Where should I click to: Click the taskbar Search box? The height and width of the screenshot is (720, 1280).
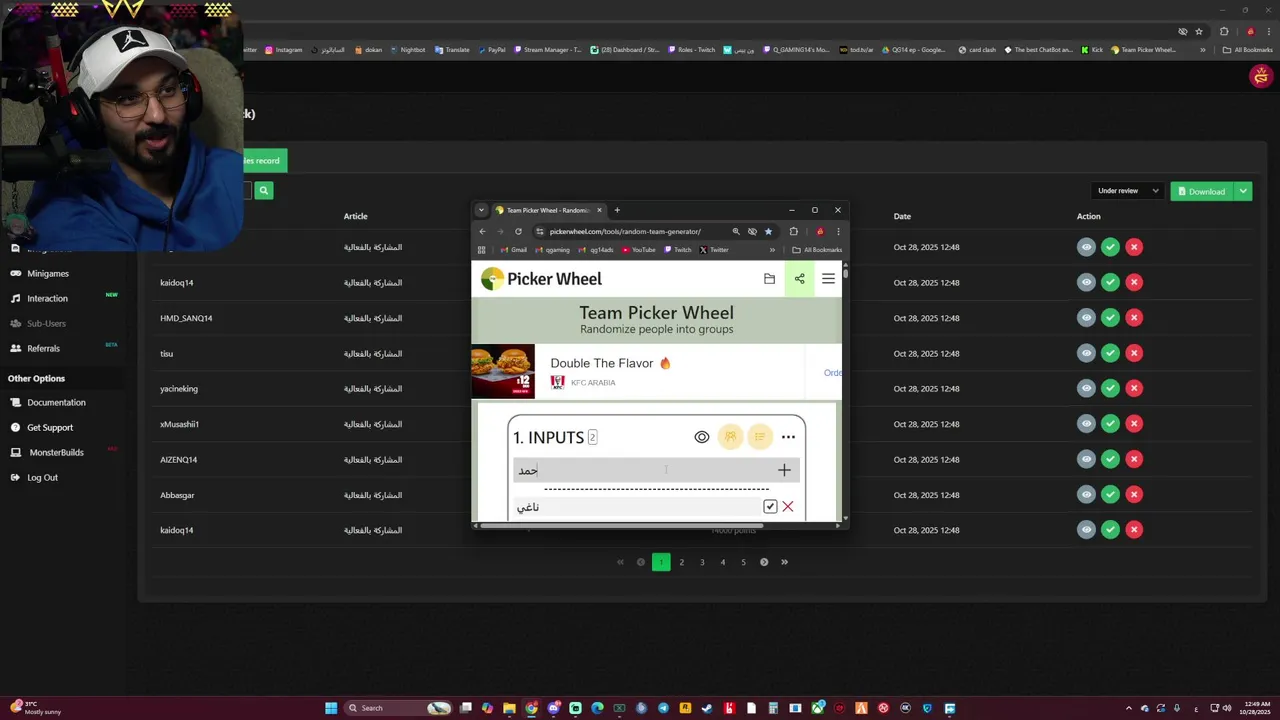[x=397, y=708]
